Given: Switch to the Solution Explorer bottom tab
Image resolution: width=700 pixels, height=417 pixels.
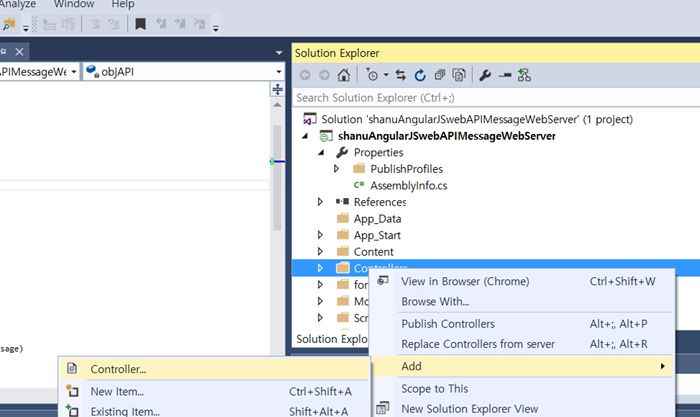Looking at the screenshot, I should (331, 339).
